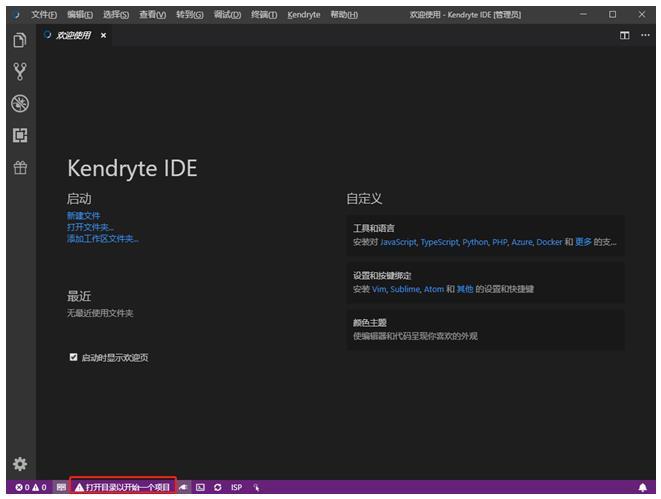Screen dimensions: 661x499
Task: Select the 欢迎使用 welcome tab
Action: click(x=73, y=35)
